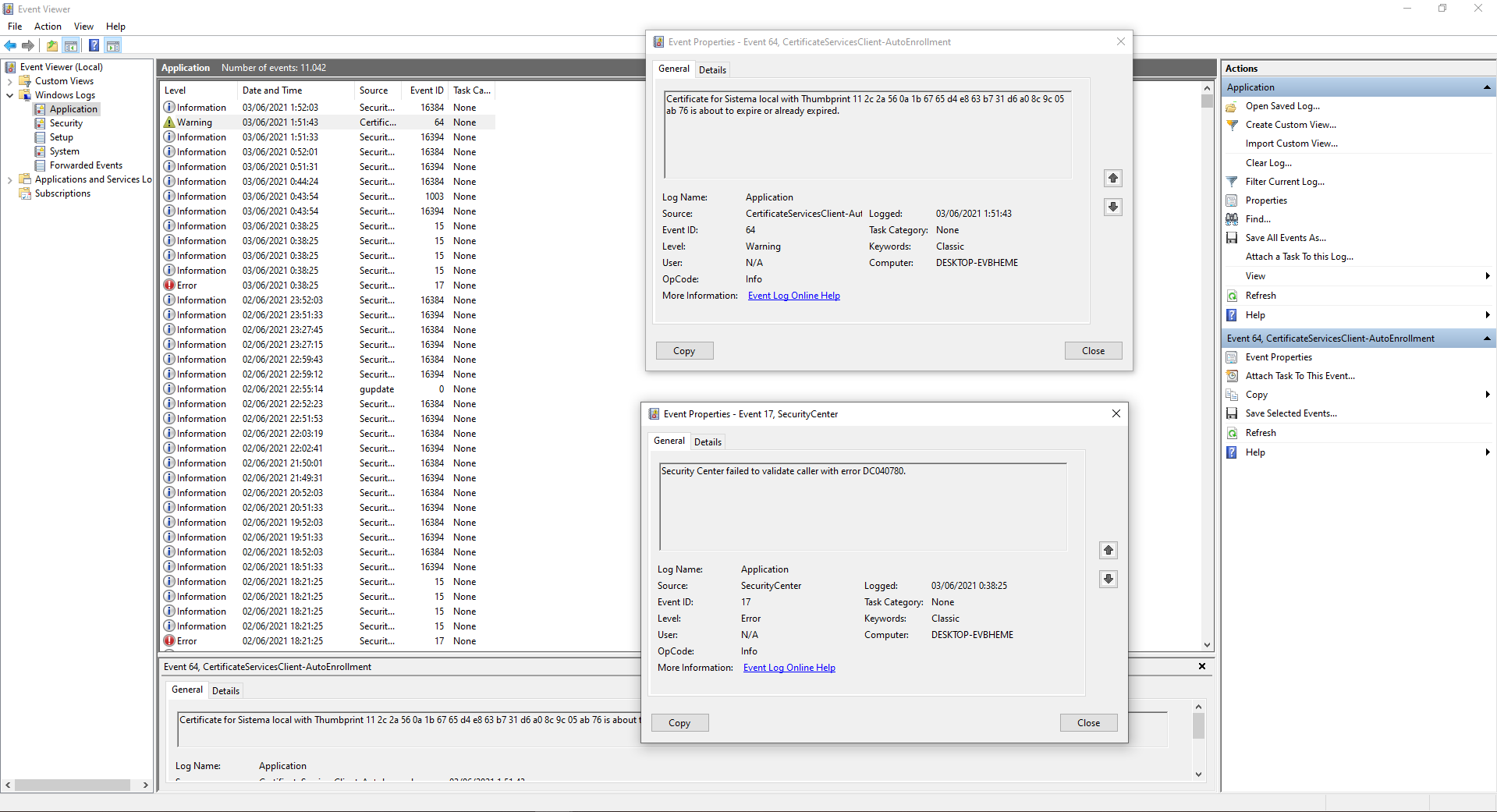The image size is (1497, 812).
Task: Select Event ID 1003 row at 0:43:54
Action: click(x=328, y=197)
